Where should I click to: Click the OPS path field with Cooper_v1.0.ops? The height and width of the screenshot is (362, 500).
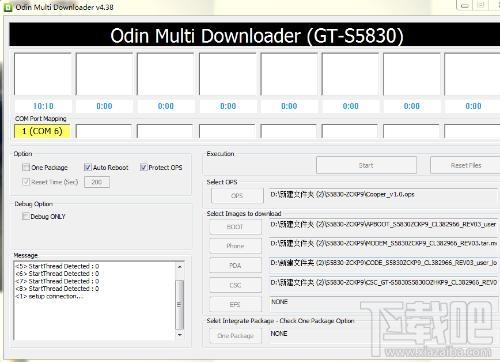click(383, 195)
